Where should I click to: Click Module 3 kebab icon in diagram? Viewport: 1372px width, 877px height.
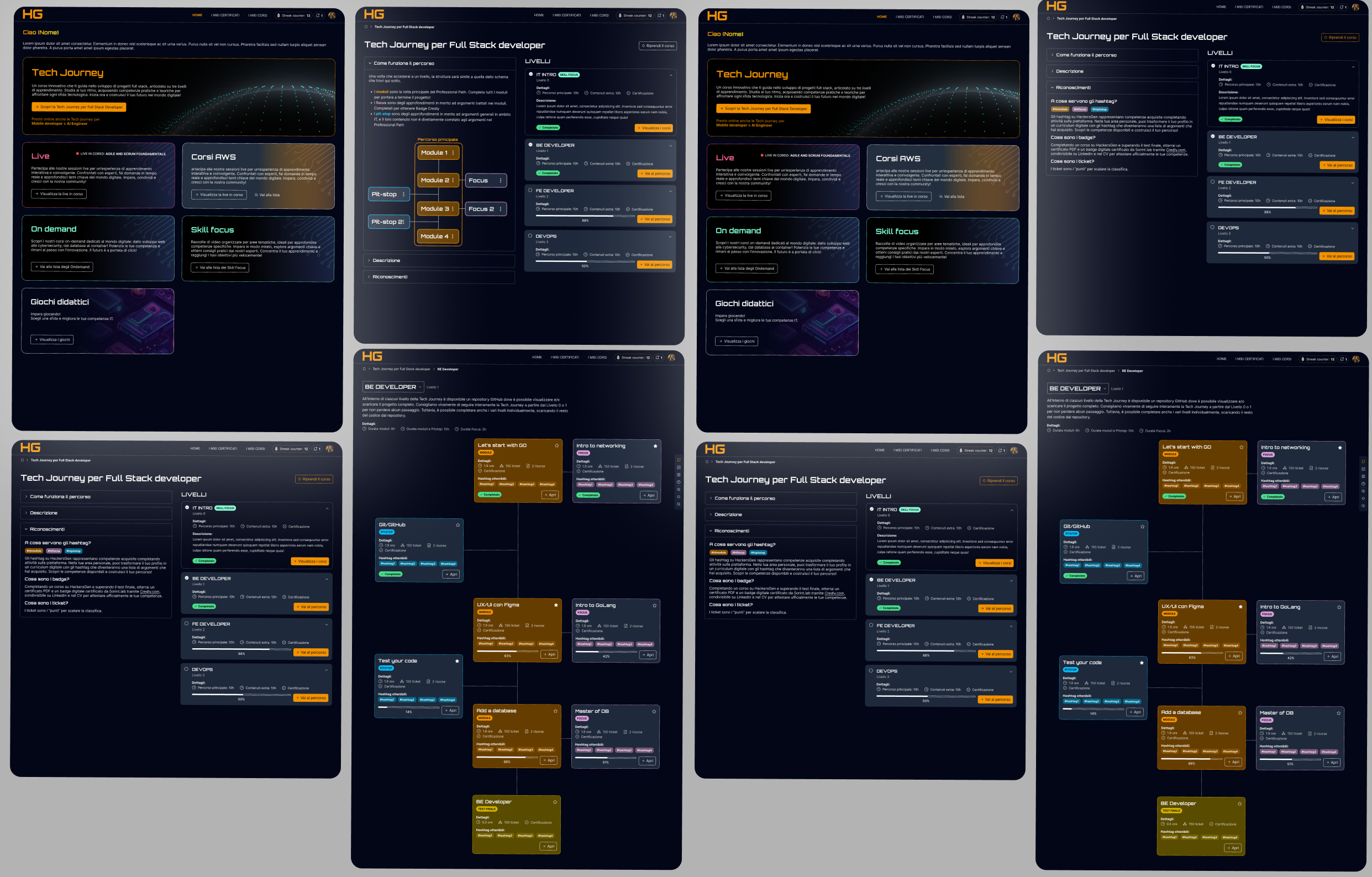point(453,209)
